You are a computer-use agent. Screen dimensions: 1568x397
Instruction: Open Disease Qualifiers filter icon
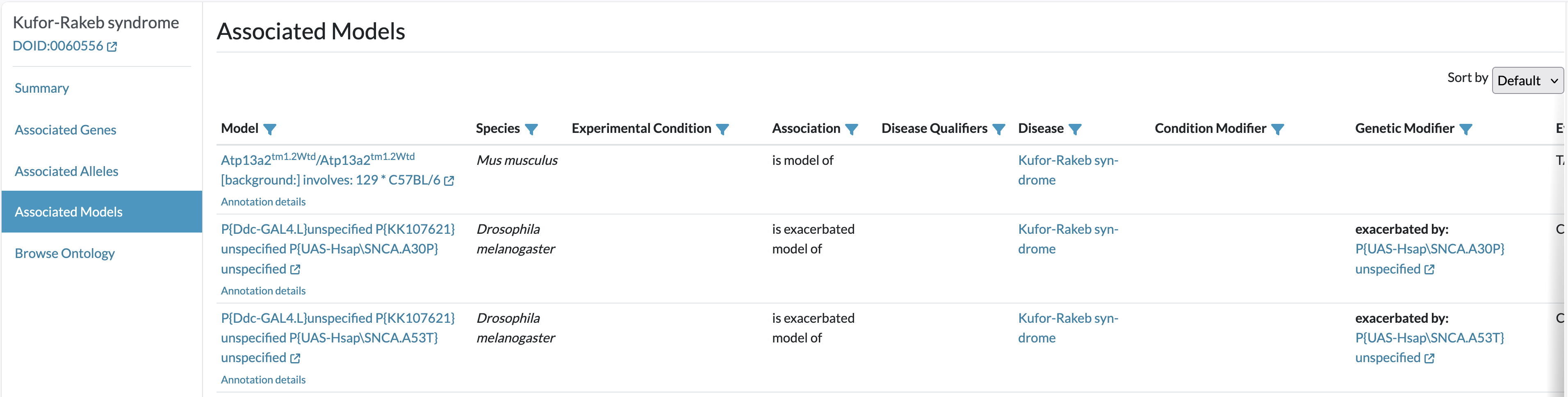(x=999, y=129)
